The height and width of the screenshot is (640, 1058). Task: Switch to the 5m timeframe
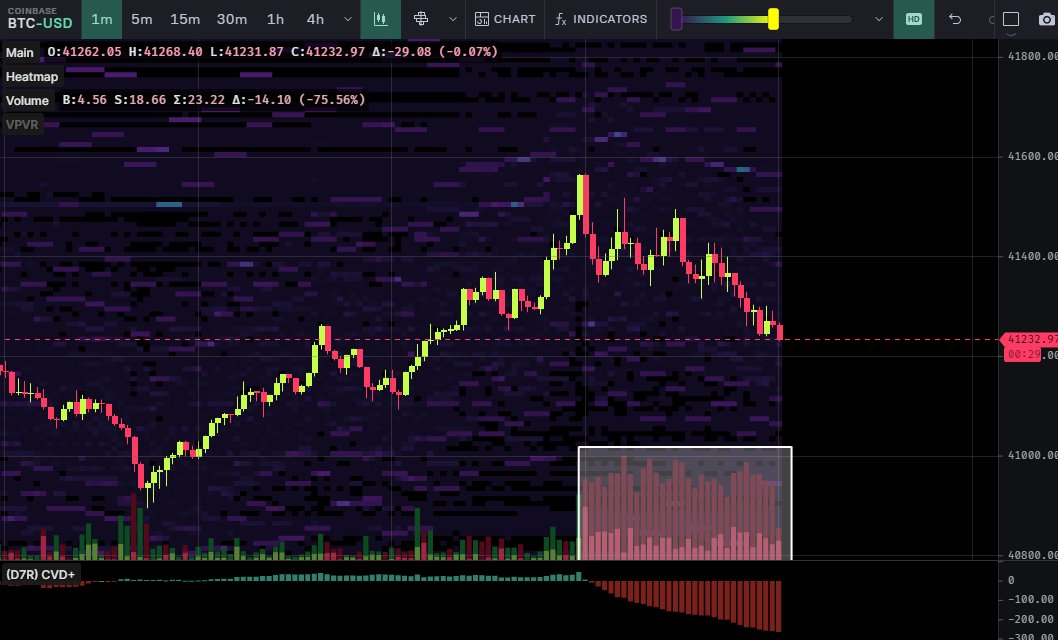coord(142,19)
